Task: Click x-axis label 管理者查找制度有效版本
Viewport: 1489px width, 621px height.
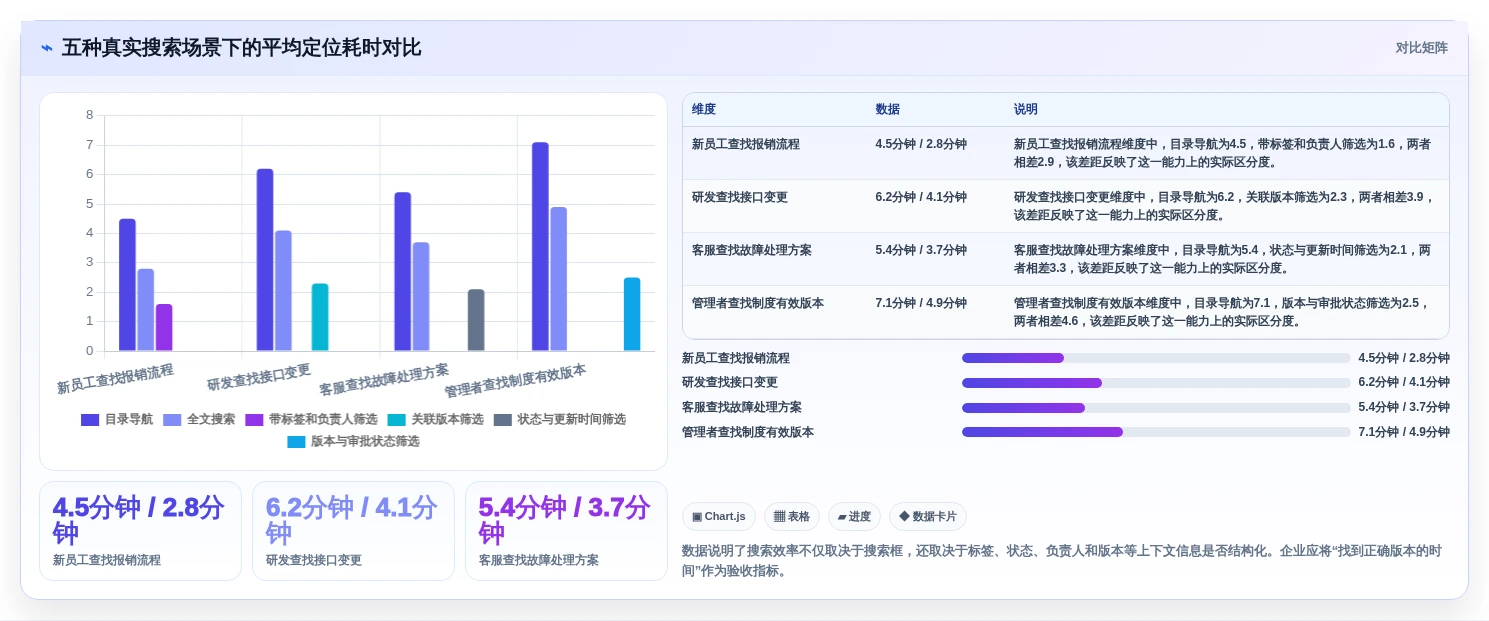Action: [515, 381]
